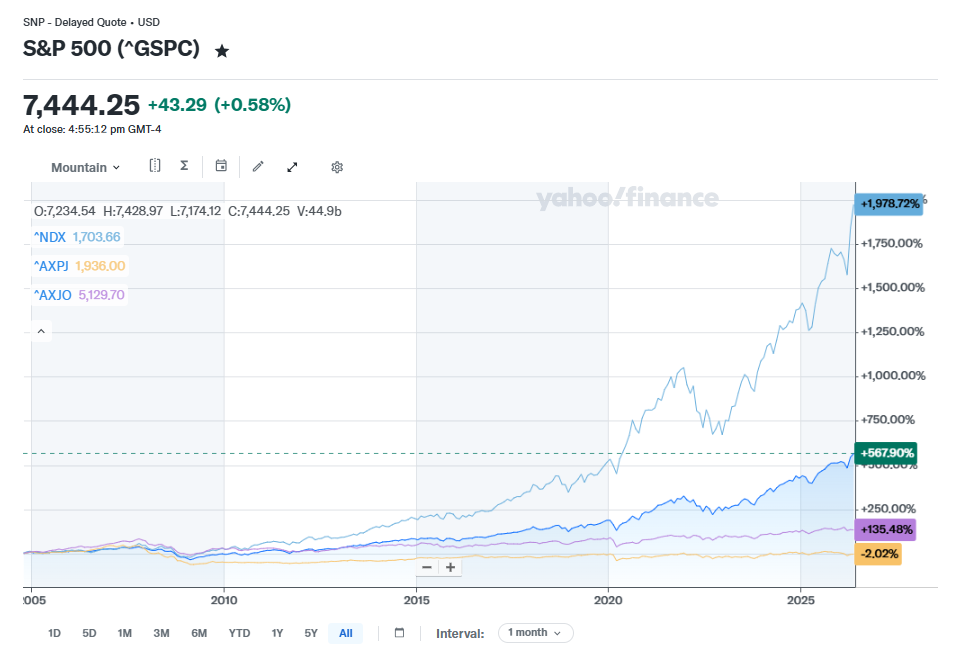Click the H:7,428.97 high value
The height and width of the screenshot is (657, 957).
click(x=133, y=211)
